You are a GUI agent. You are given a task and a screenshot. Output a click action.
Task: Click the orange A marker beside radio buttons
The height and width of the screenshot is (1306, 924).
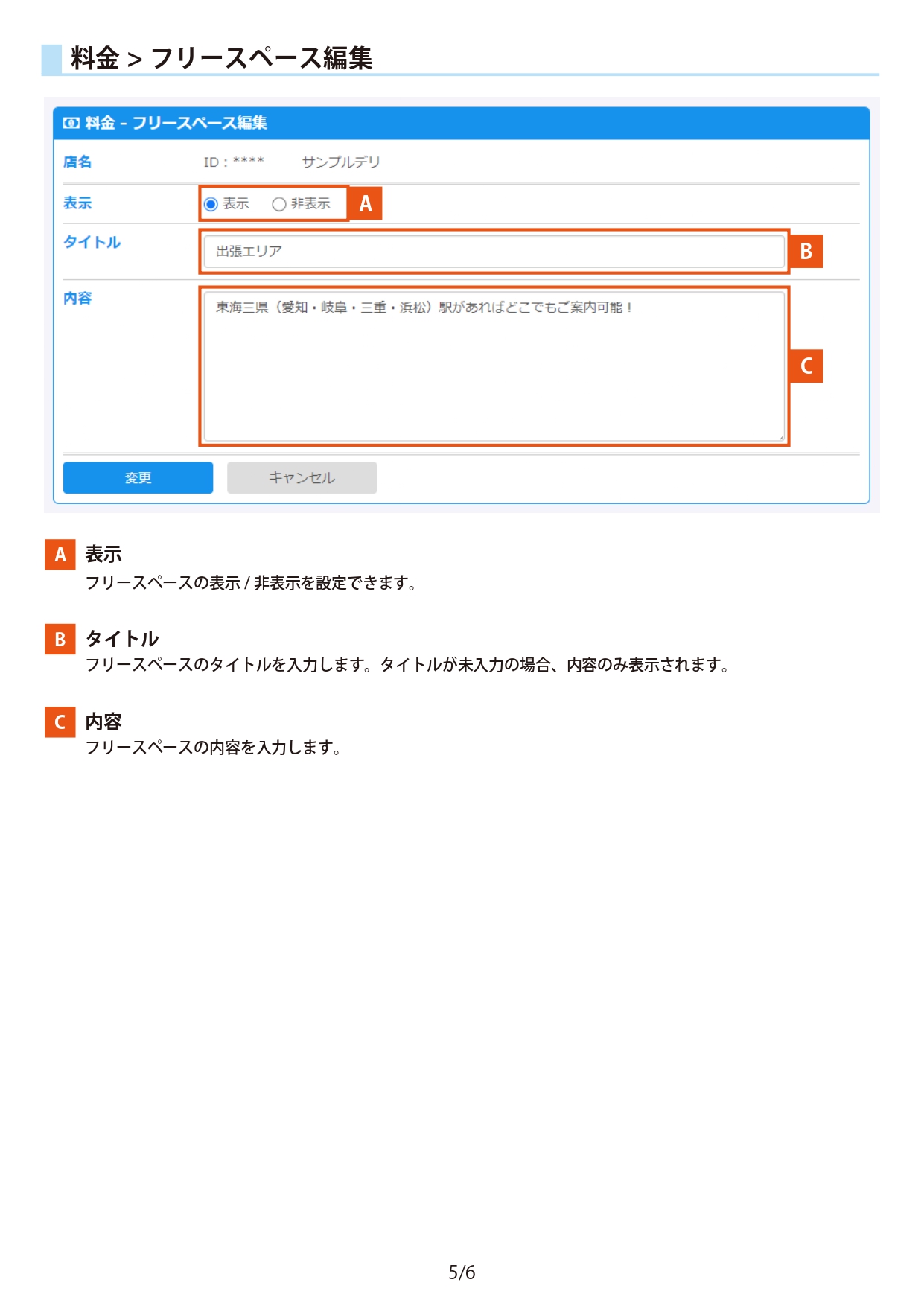(x=365, y=203)
